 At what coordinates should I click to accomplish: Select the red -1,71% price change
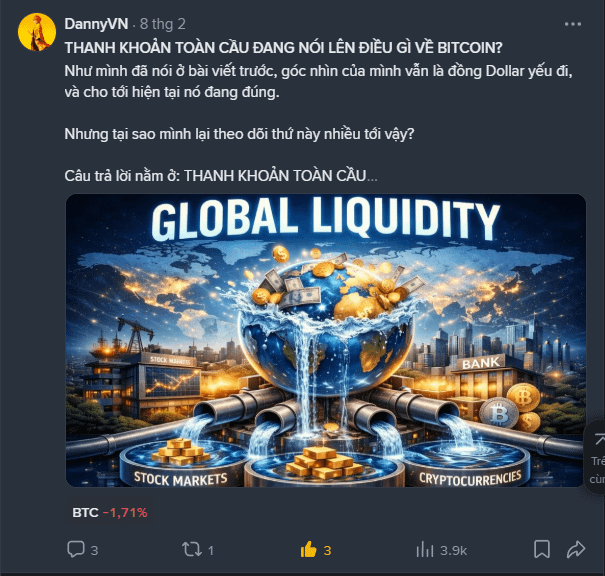(x=125, y=513)
